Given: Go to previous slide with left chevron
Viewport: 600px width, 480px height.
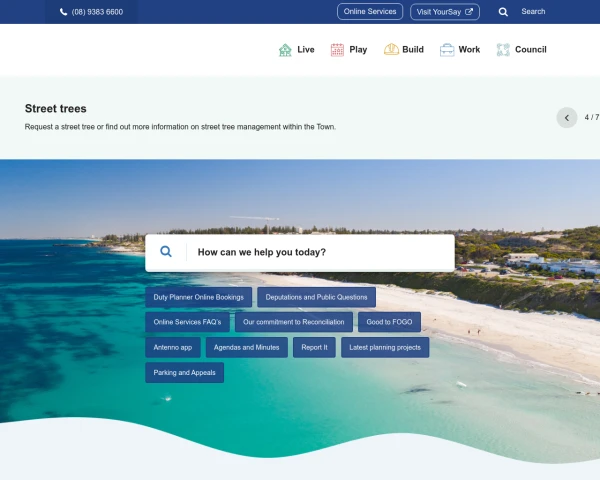Looking at the screenshot, I should pos(567,117).
